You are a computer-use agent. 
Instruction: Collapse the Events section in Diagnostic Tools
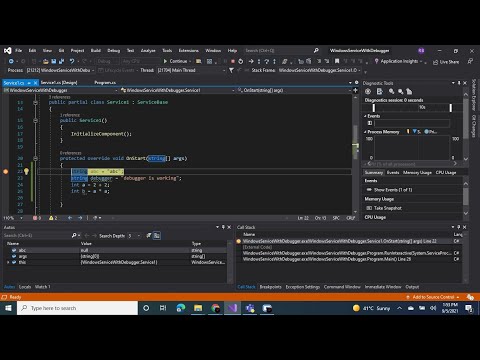coord(365,116)
